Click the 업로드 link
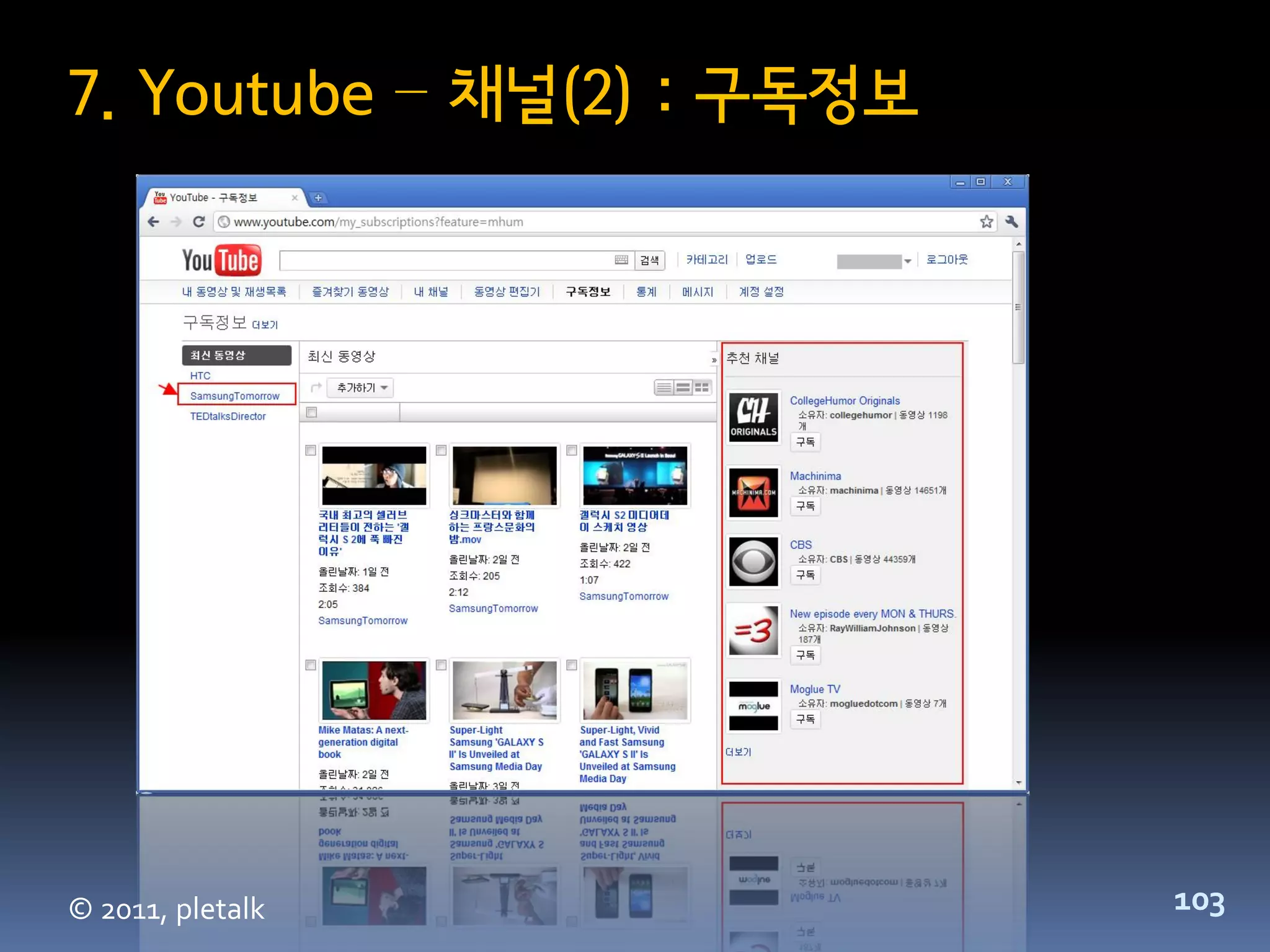 tap(761, 260)
